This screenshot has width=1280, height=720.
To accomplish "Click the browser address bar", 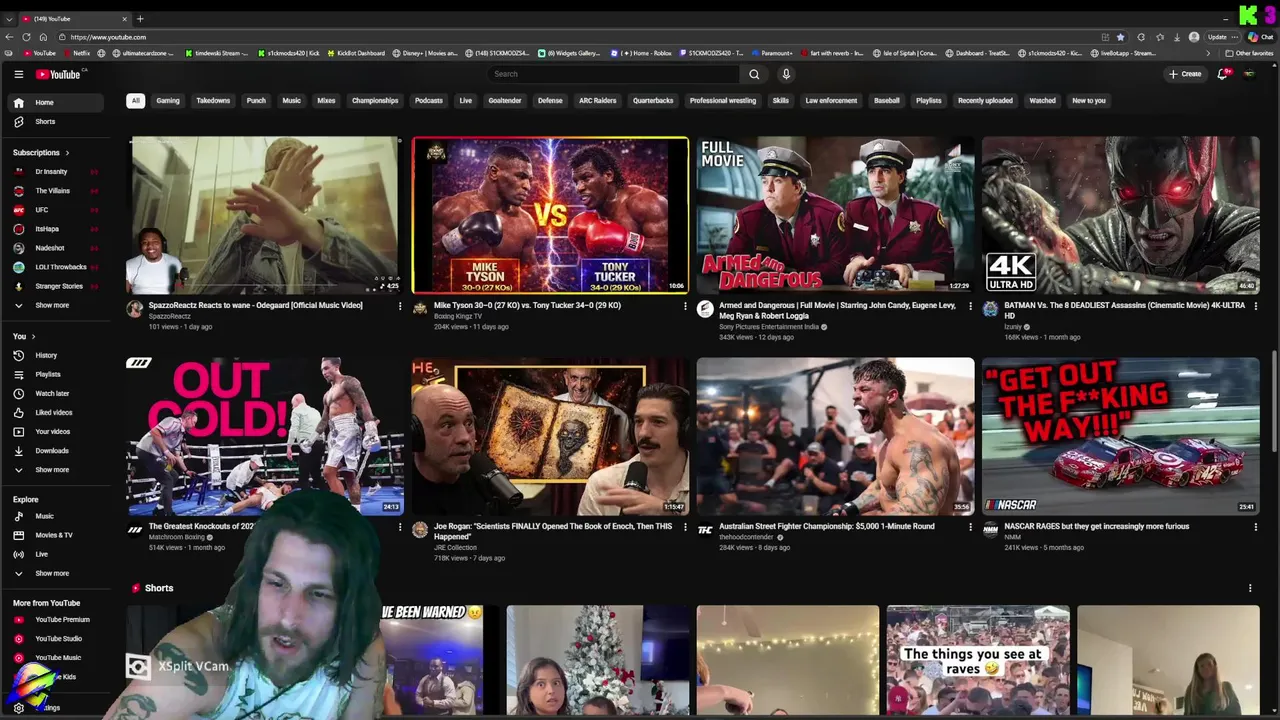I will (x=580, y=37).
